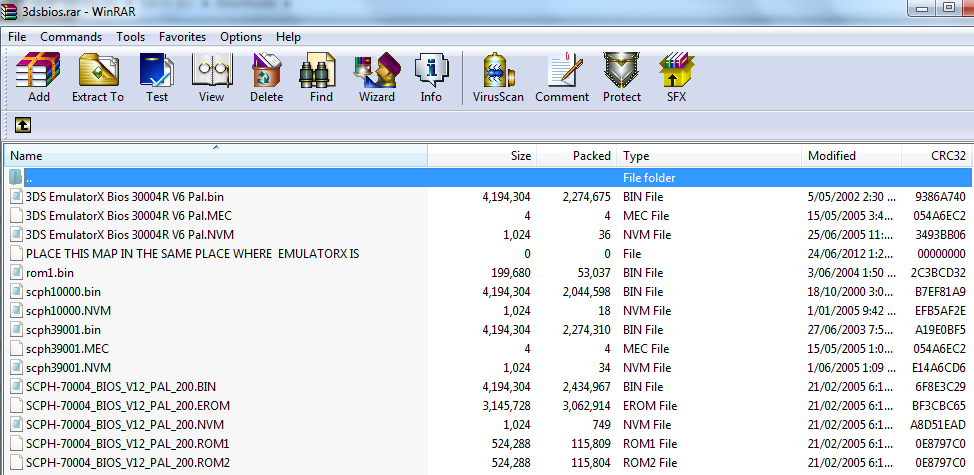974x475 pixels.
Task: Select the scph39001.bin file
Action: [63, 330]
